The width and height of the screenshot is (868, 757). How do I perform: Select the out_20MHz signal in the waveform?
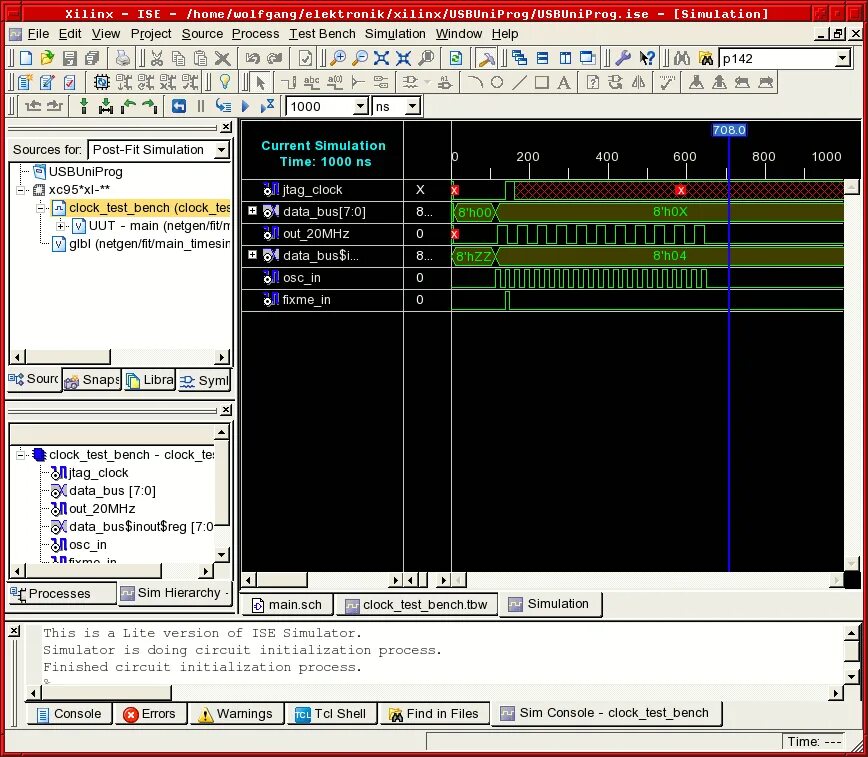pos(316,234)
